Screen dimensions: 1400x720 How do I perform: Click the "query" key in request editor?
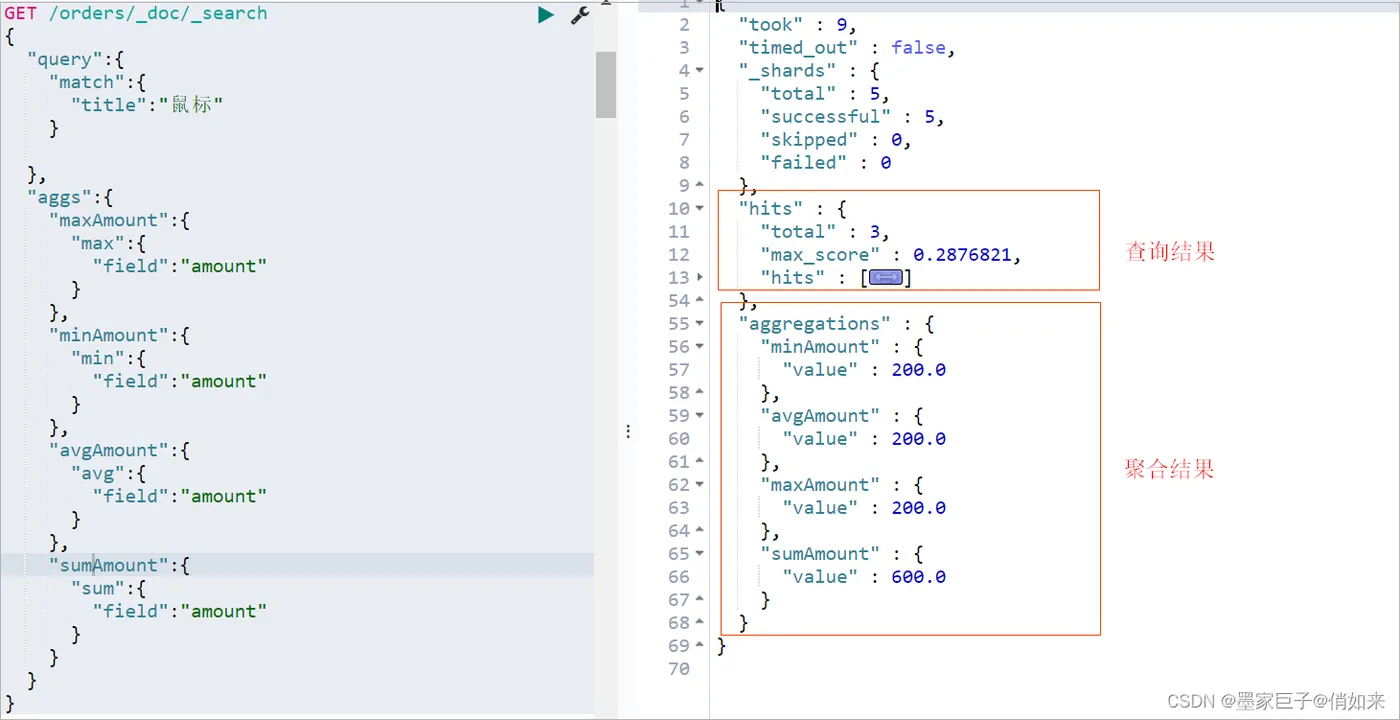(65, 59)
